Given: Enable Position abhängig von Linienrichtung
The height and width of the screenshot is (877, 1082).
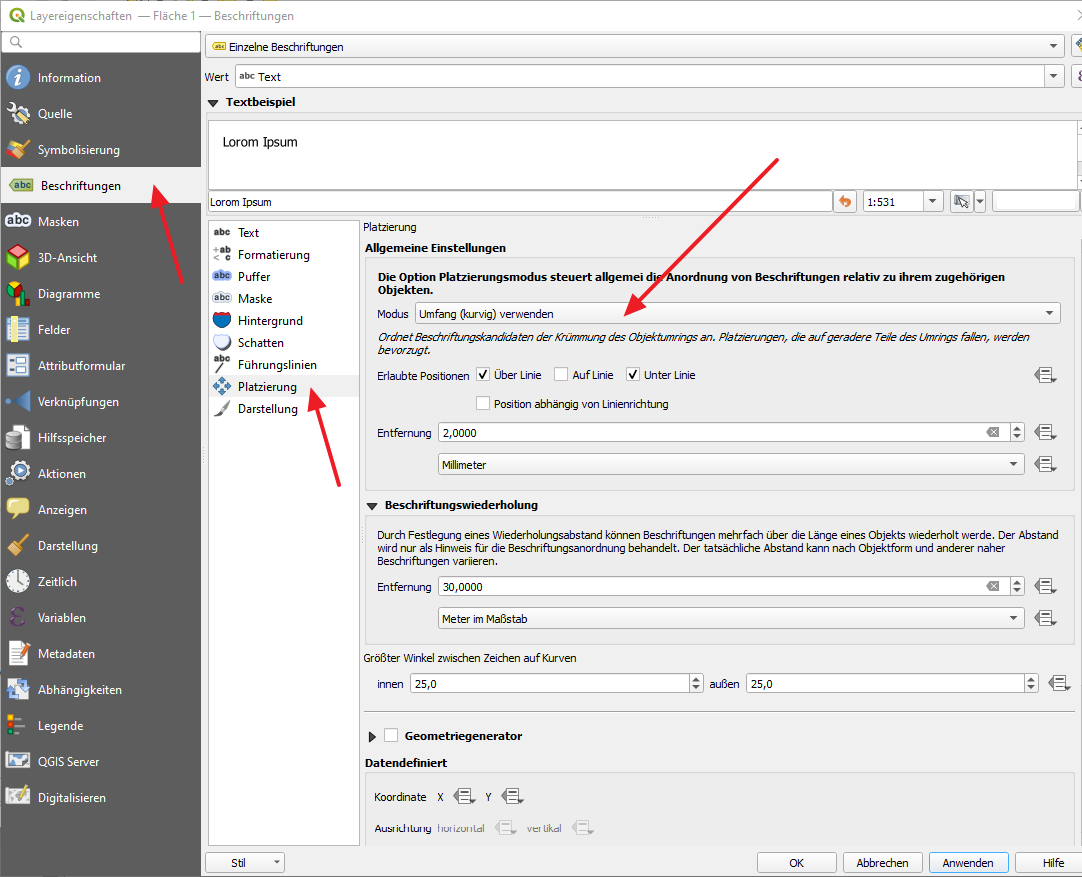Looking at the screenshot, I should [483, 404].
